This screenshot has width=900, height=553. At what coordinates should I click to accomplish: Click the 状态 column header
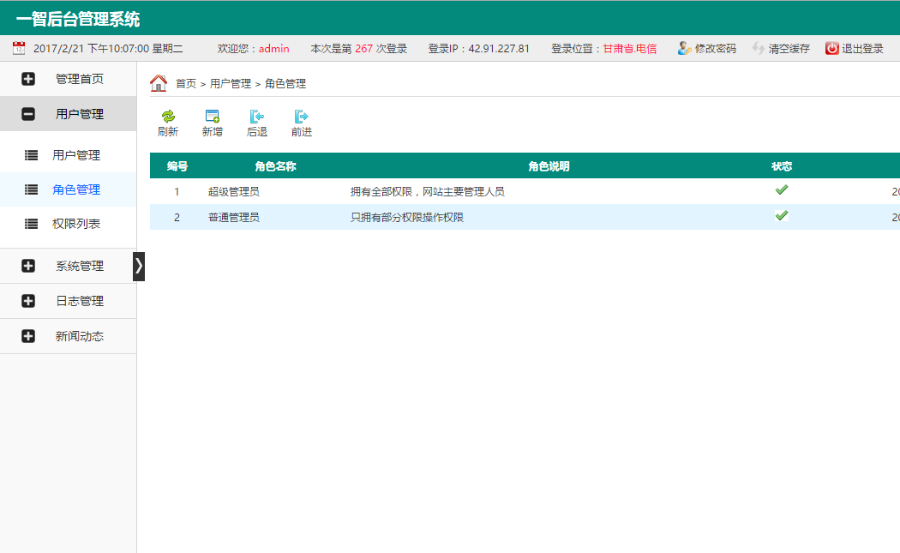pos(782,167)
